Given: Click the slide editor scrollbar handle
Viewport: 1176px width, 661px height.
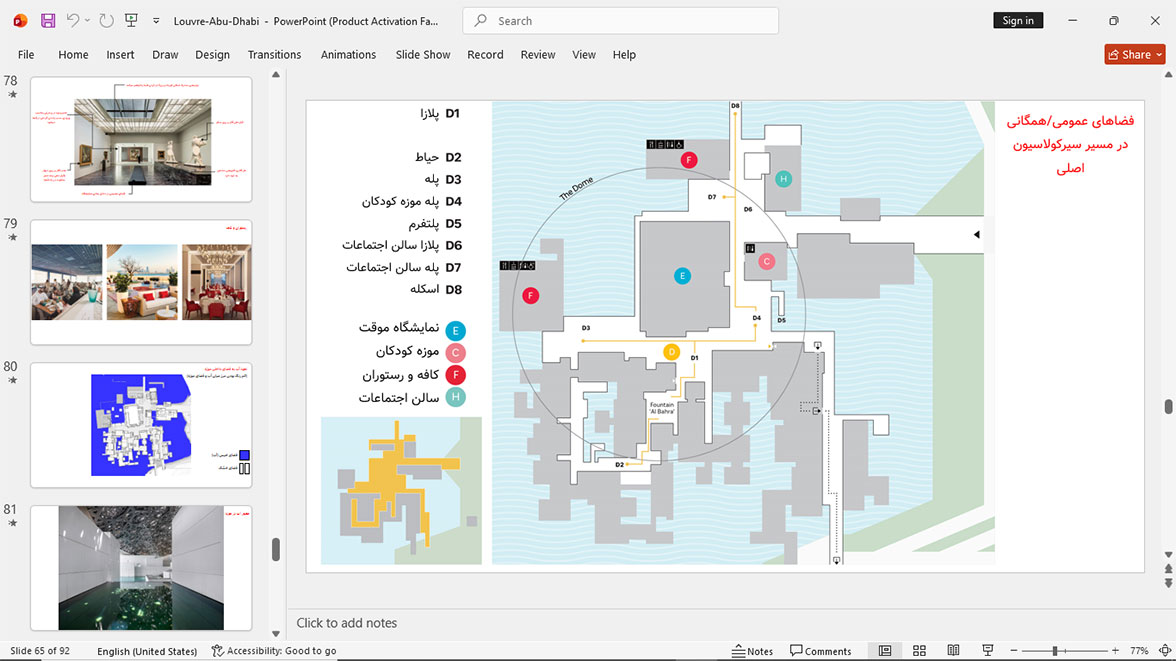Looking at the screenshot, I should (1168, 406).
